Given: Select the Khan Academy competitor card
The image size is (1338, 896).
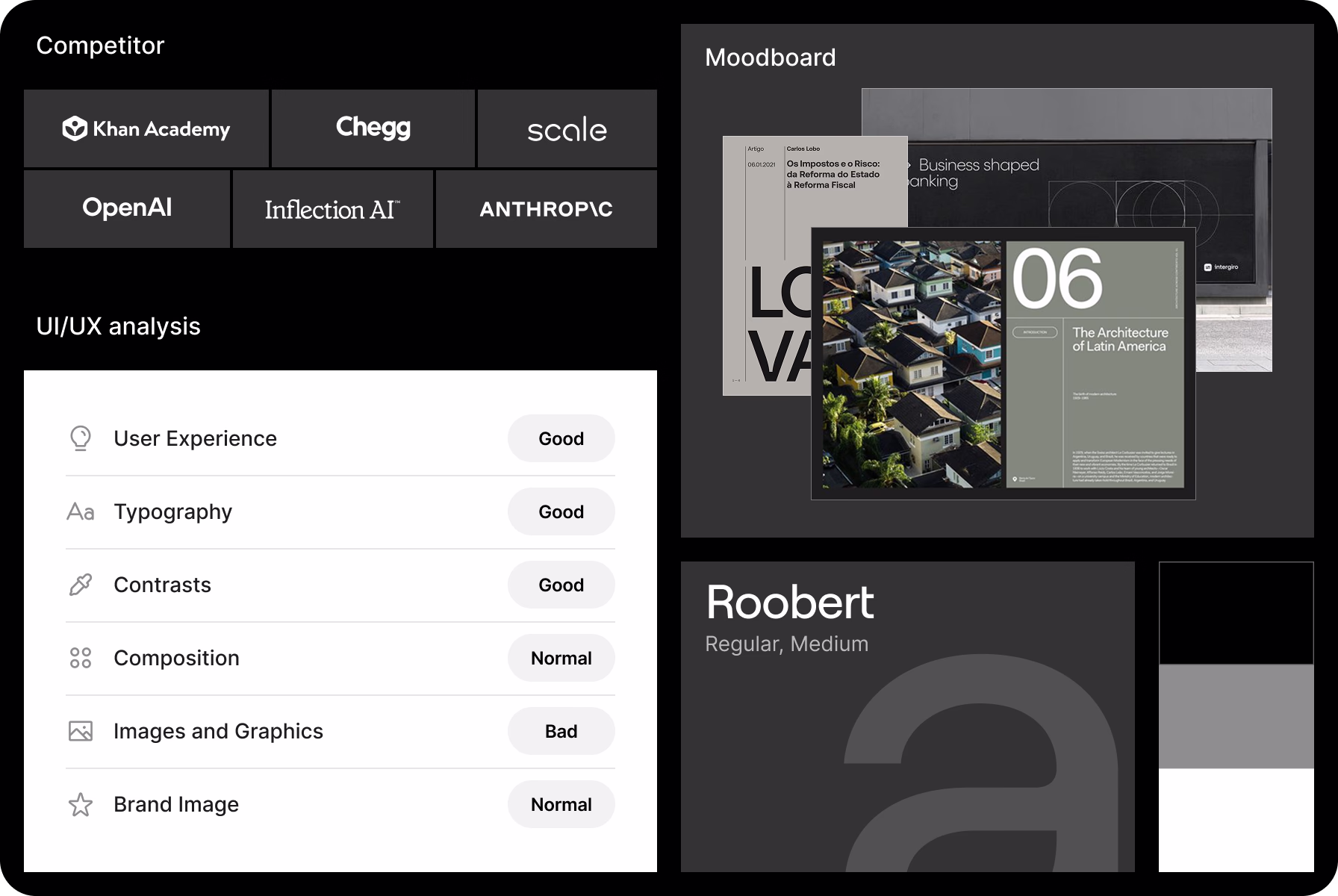Looking at the screenshot, I should 146,128.
